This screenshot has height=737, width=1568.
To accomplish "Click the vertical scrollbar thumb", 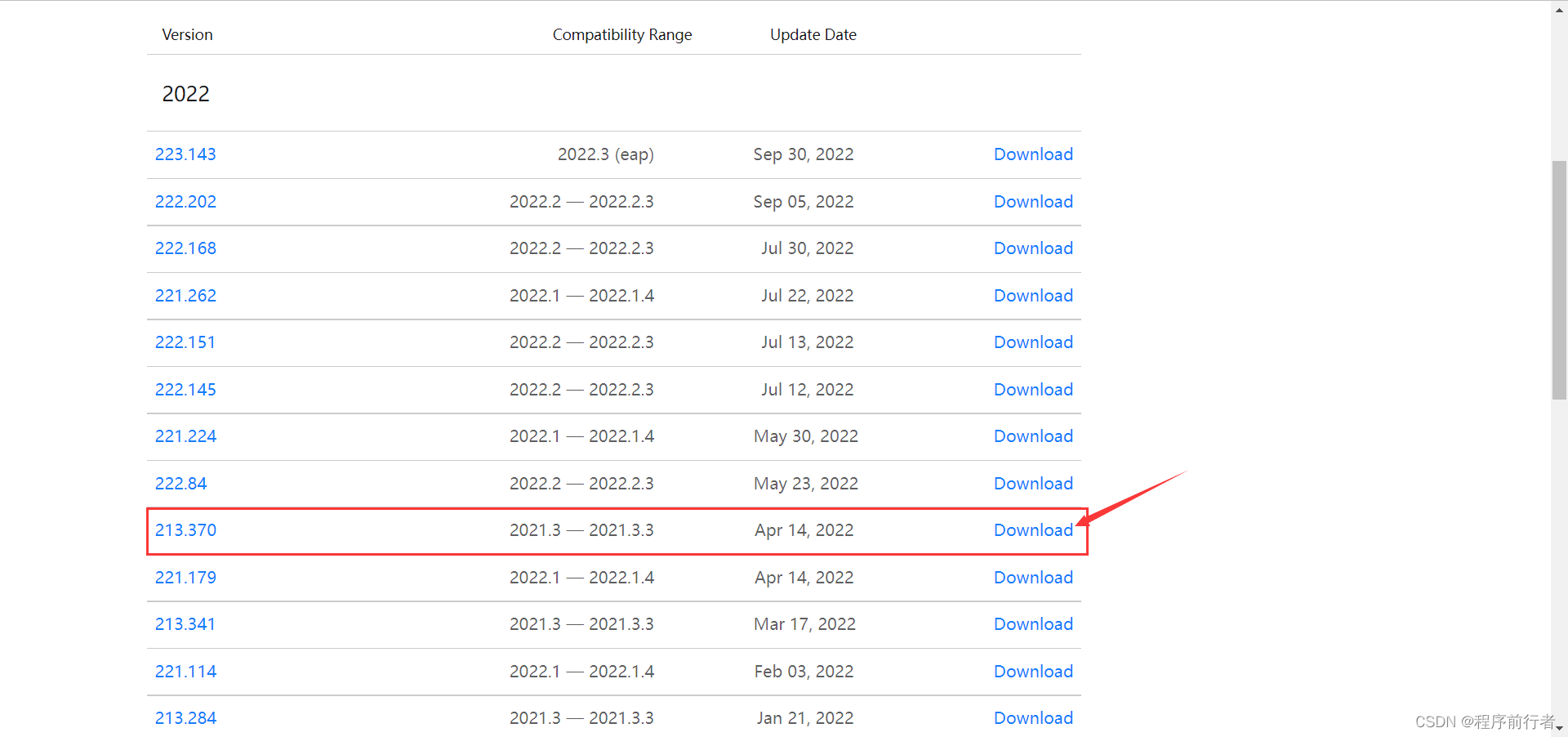I will coord(1559,280).
